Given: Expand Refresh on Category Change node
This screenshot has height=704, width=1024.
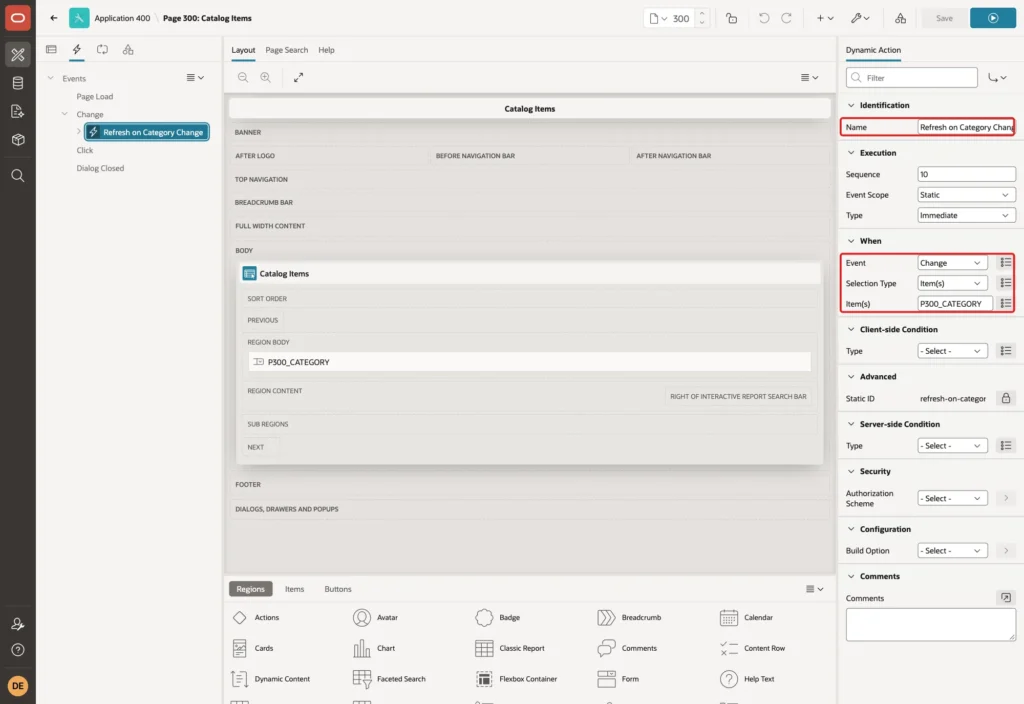Looking at the screenshot, I should 78,132.
